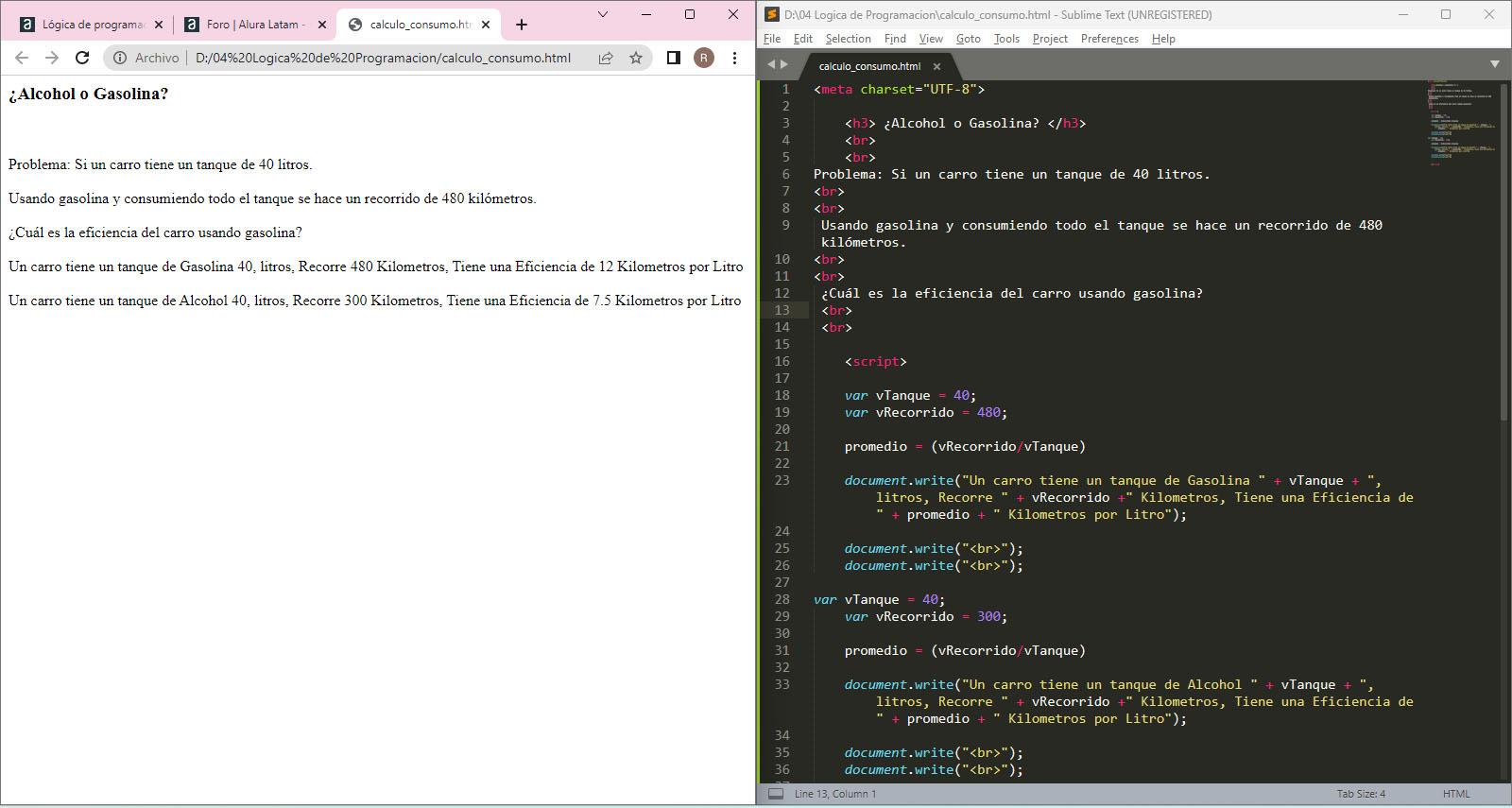This screenshot has width=1512, height=808.
Task: Go back in Chrome browser
Action: (x=22, y=58)
